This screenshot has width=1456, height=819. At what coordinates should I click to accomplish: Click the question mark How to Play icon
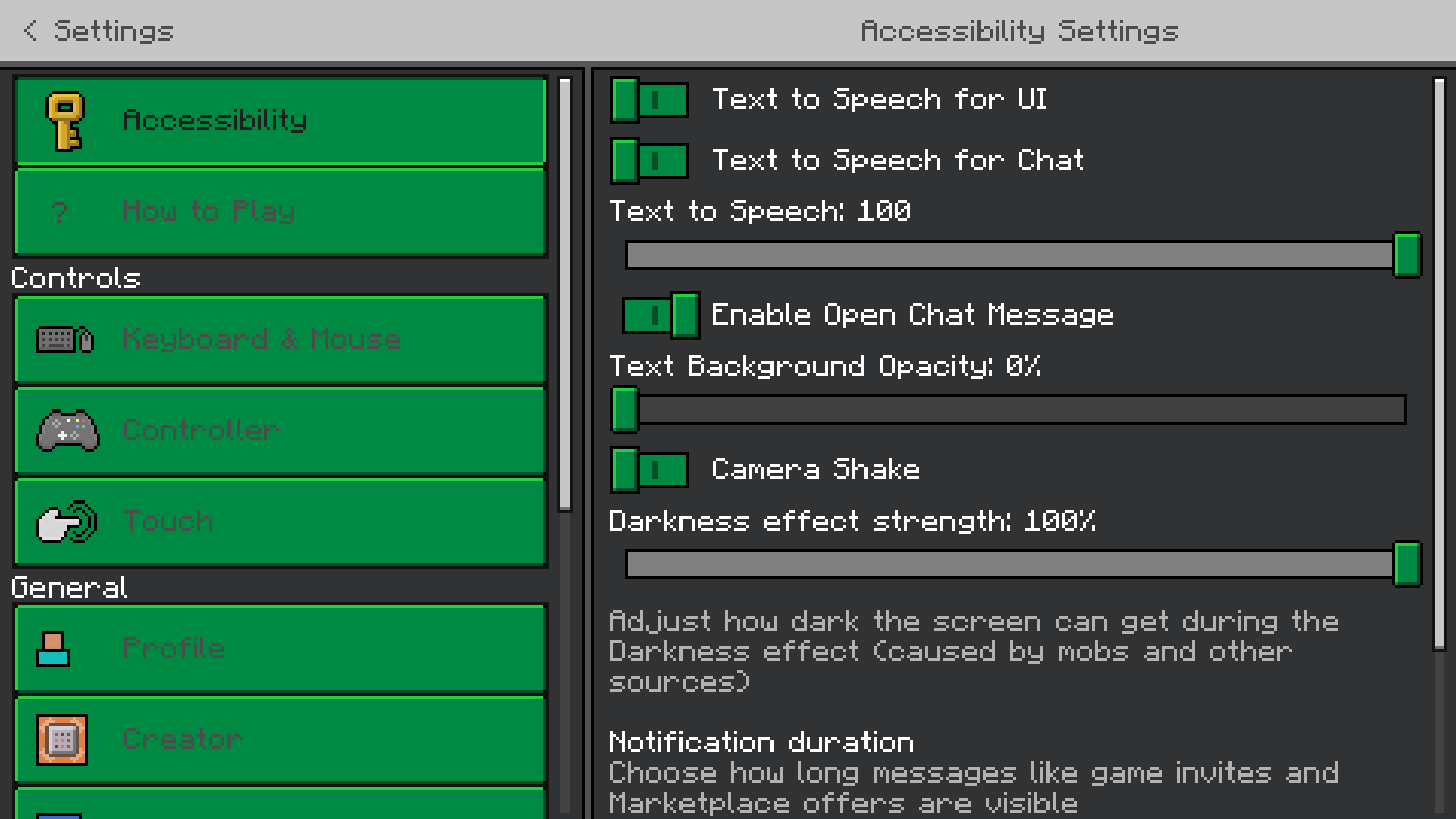click(60, 212)
